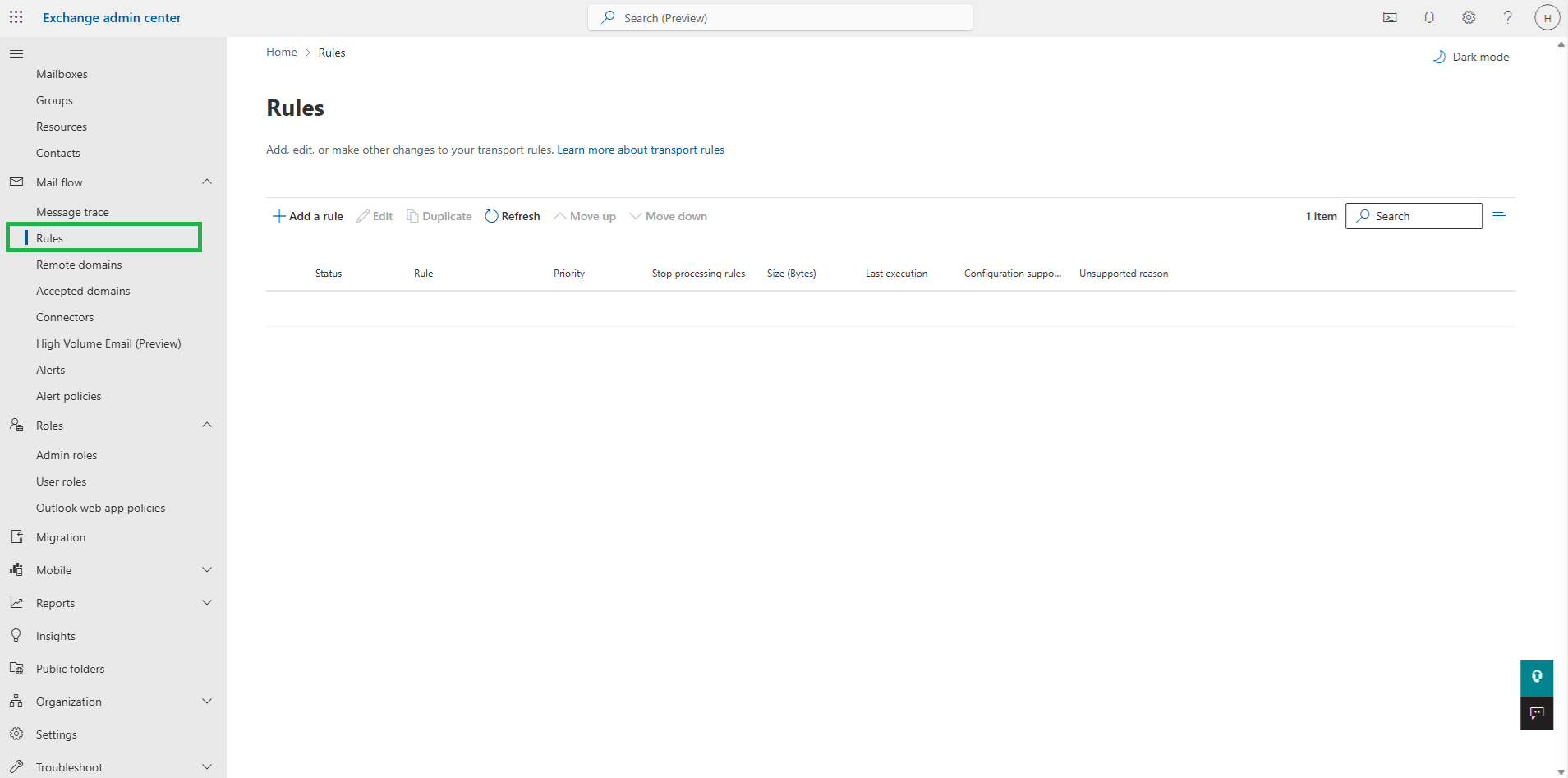Click the scroll down arrow of page scrollbar
This screenshot has height=778, width=1568.
tap(1561, 772)
